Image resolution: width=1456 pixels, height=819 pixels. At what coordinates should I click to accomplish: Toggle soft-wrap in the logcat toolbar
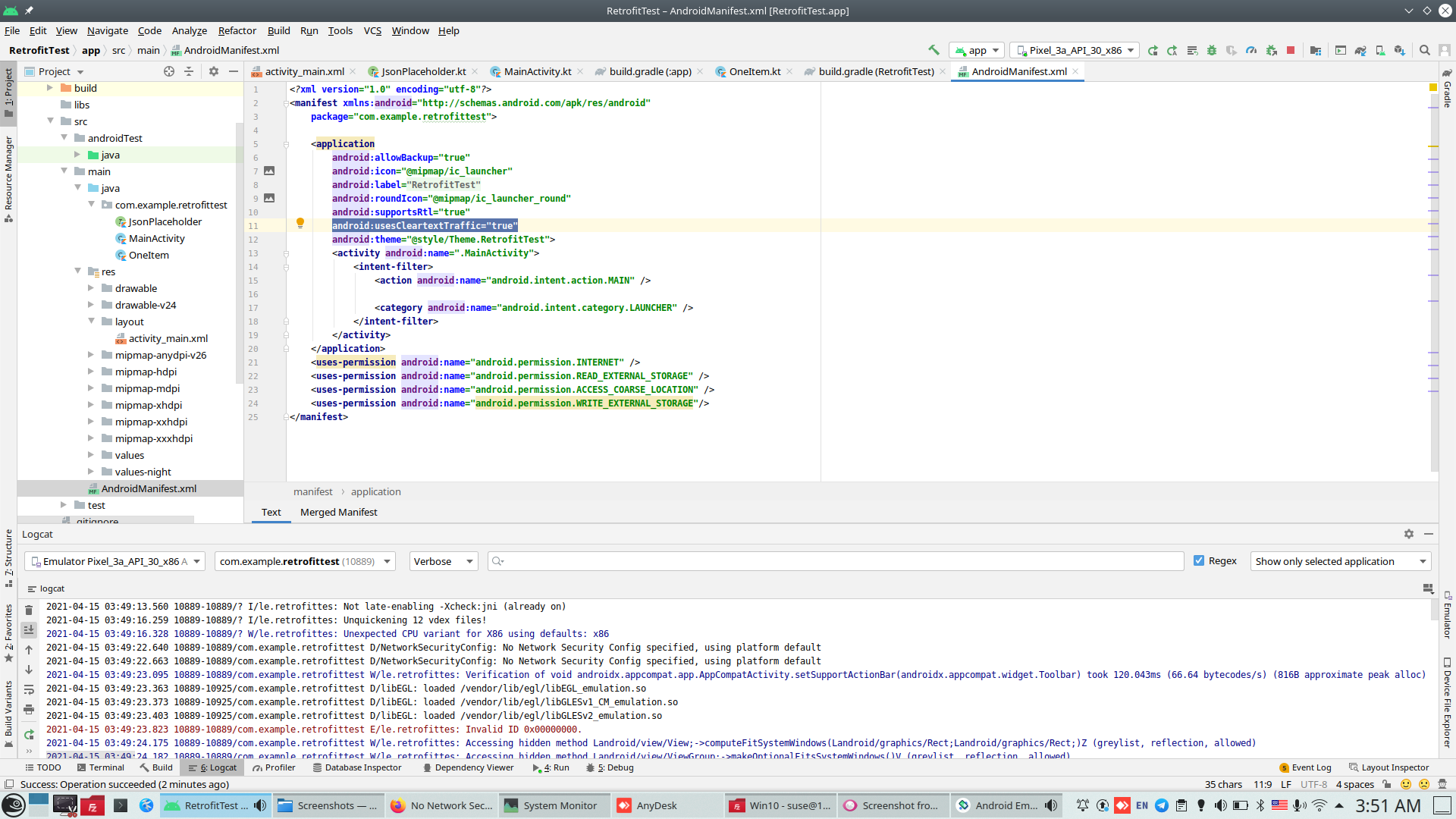29,690
